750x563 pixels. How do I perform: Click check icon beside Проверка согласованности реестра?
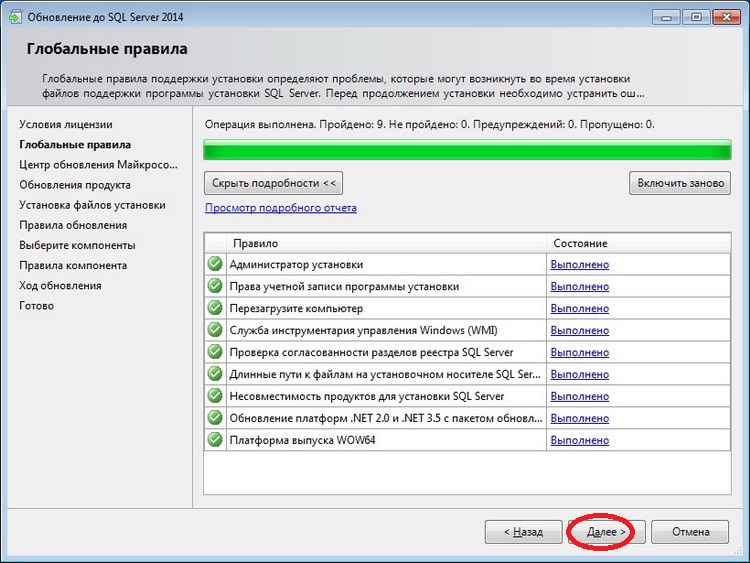tap(215, 352)
